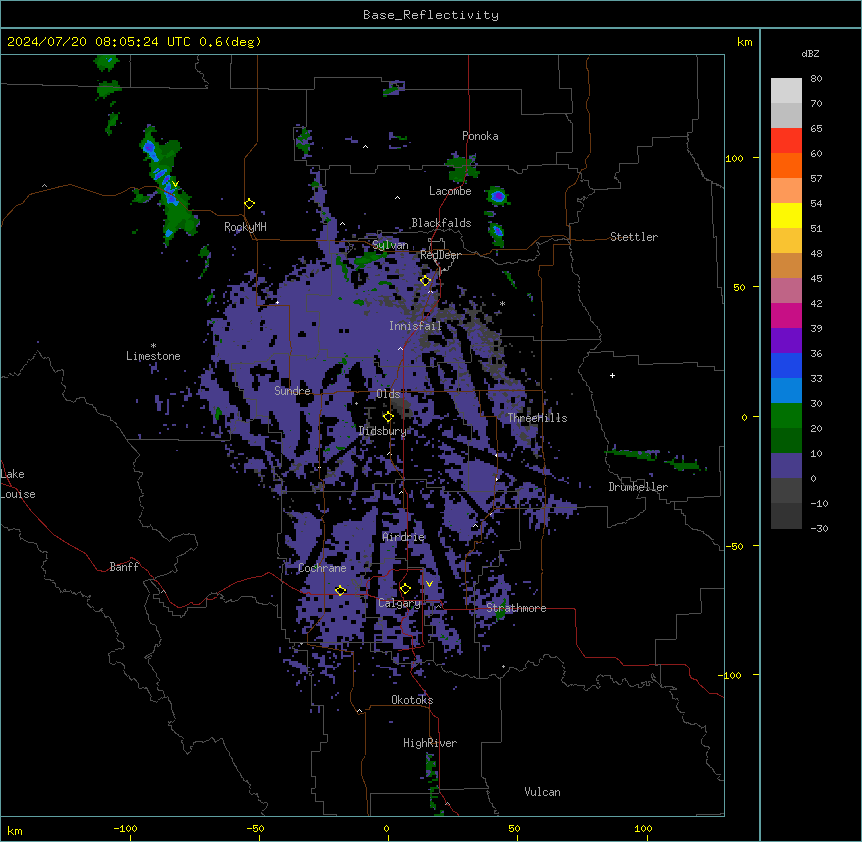862x842 pixels.
Task: Click the Calgary city label
Action: [x=399, y=603]
